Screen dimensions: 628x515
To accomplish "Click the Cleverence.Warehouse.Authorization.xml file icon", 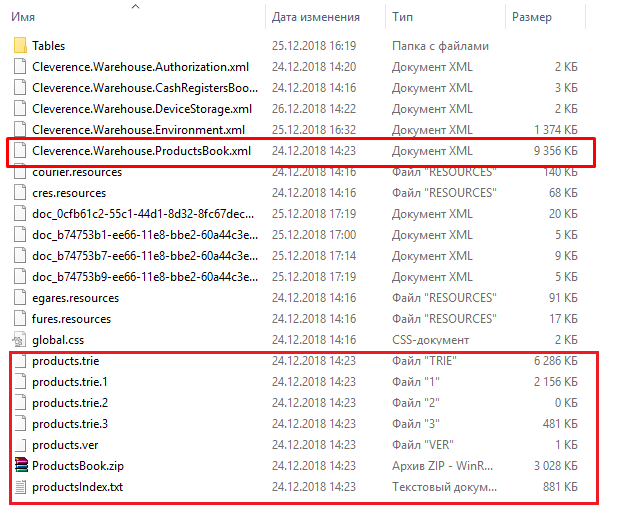I will point(20,66).
